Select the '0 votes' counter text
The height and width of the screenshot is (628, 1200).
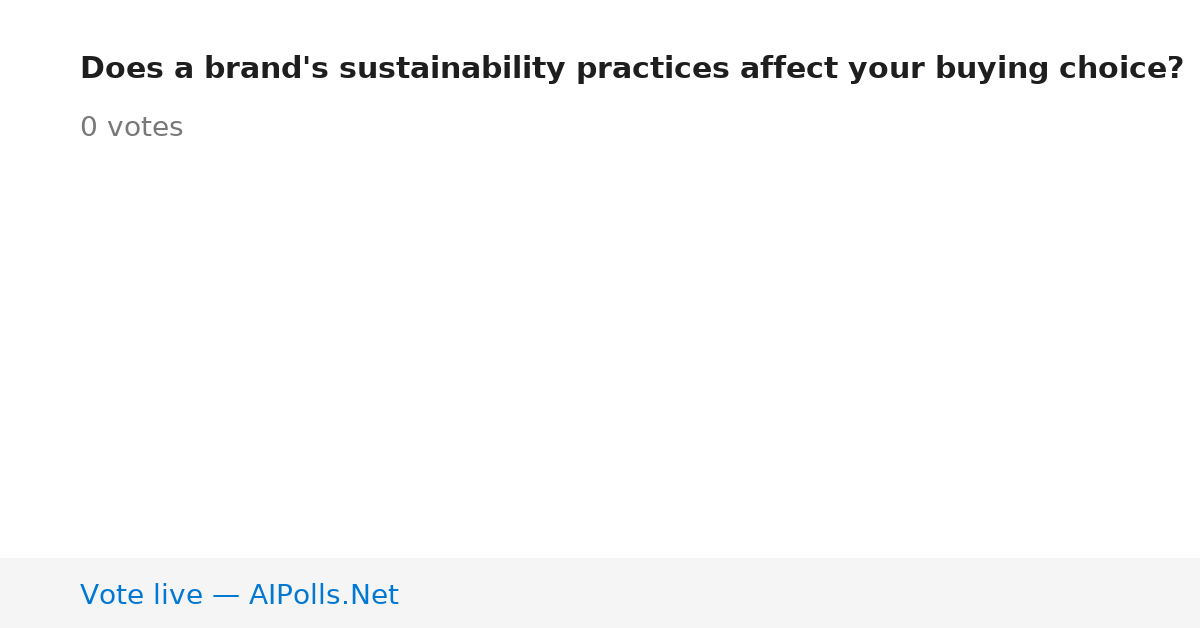(131, 128)
